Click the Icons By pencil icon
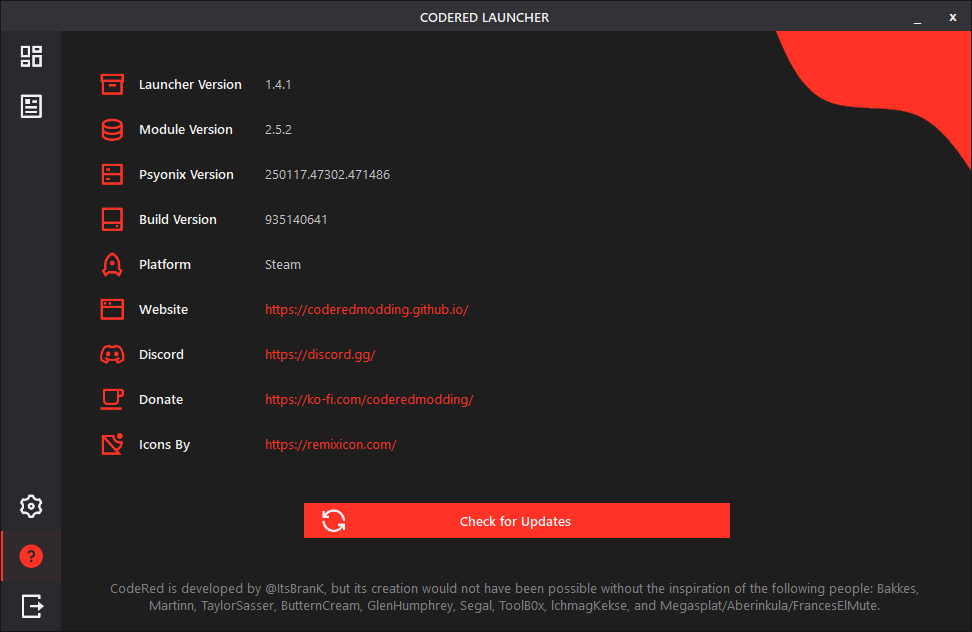 pos(112,444)
